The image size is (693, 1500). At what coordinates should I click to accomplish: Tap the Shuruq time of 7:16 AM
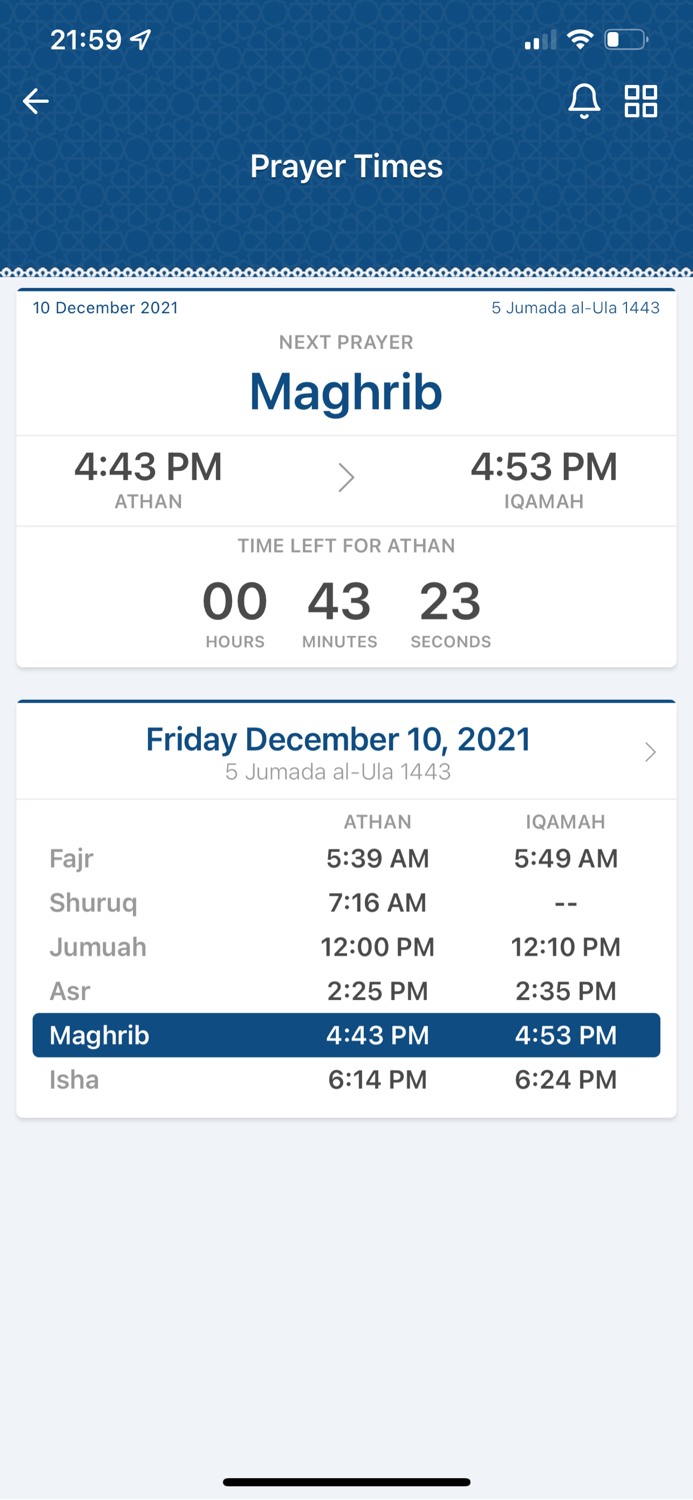click(377, 902)
